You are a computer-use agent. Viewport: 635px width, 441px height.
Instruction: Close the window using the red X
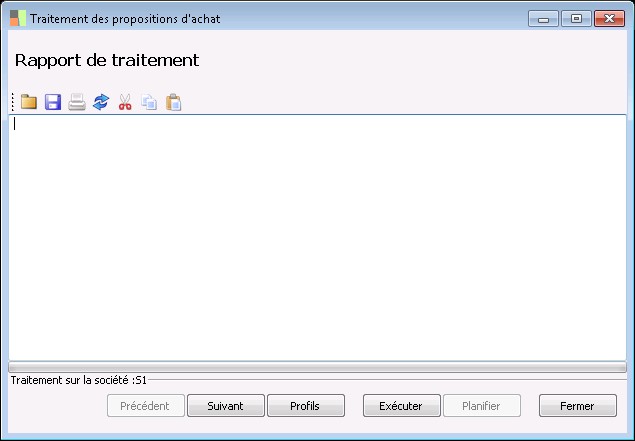pos(609,19)
